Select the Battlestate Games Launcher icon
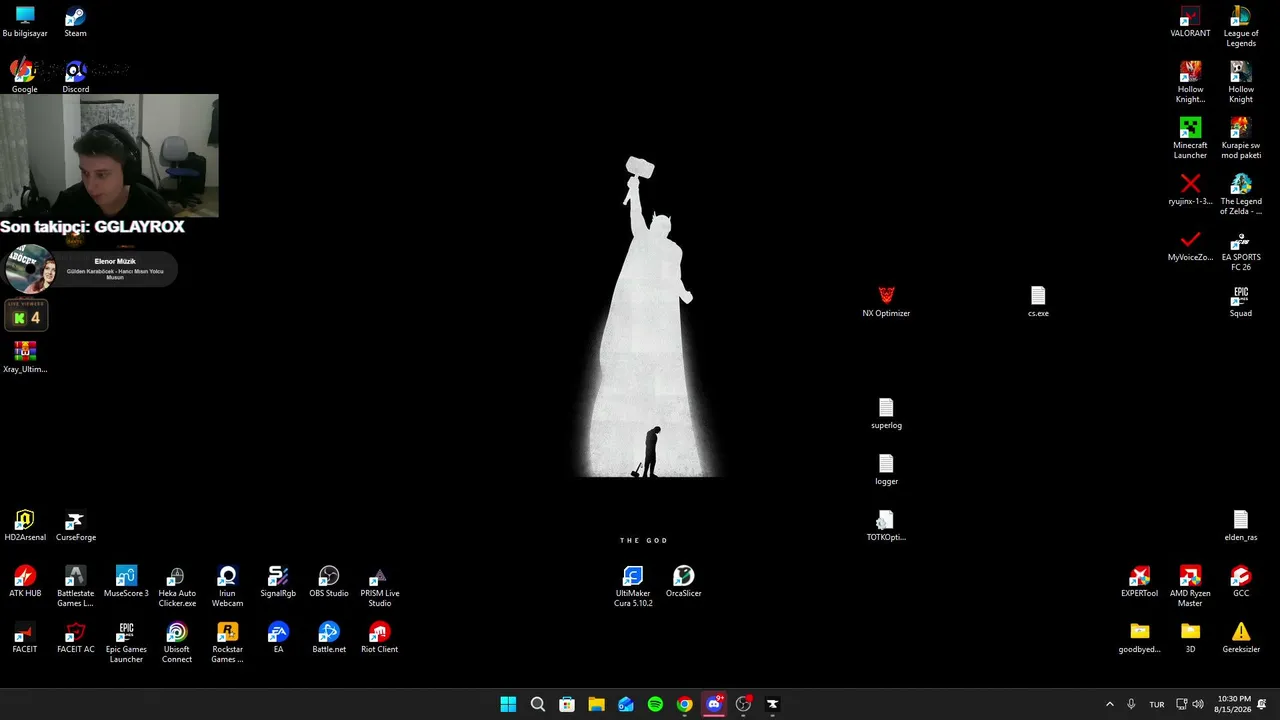Screen dimensions: 1280x720 click(75, 587)
